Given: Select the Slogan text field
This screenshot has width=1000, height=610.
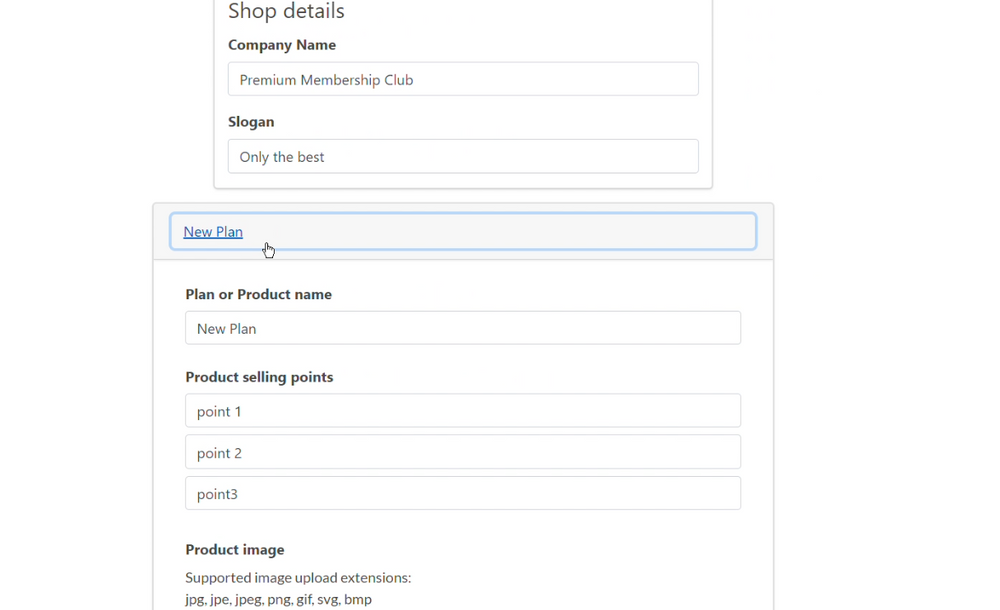Looking at the screenshot, I should coord(463,156).
